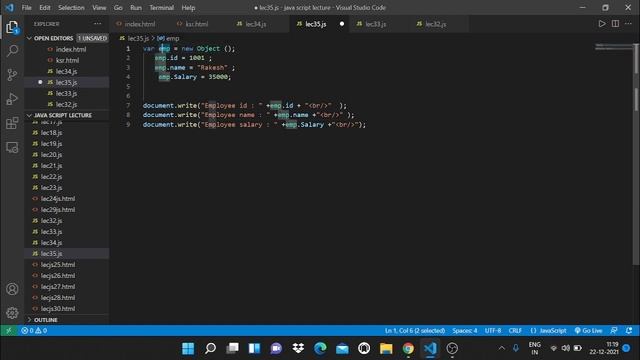The width and height of the screenshot is (640, 360).
Task: Open the Help menu
Action: 188,7
